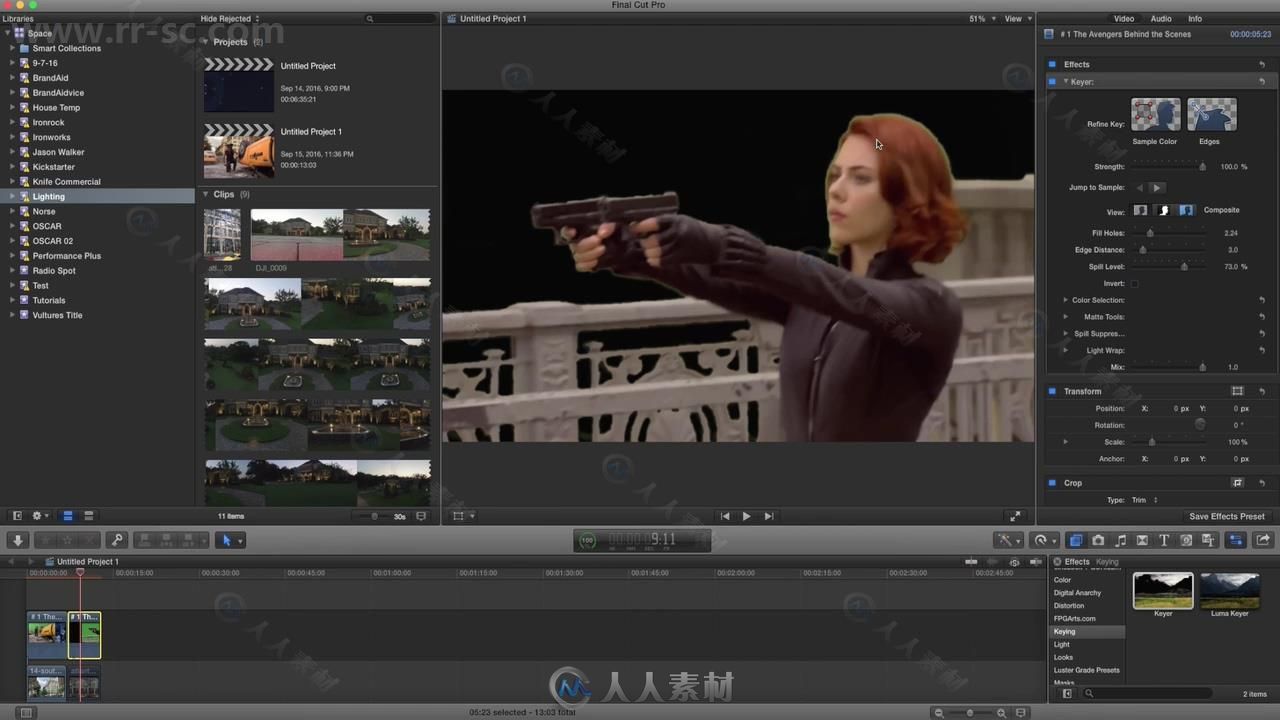
Task: Switch to the Info inspector tab
Action: pyautogui.click(x=1195, y=19)
